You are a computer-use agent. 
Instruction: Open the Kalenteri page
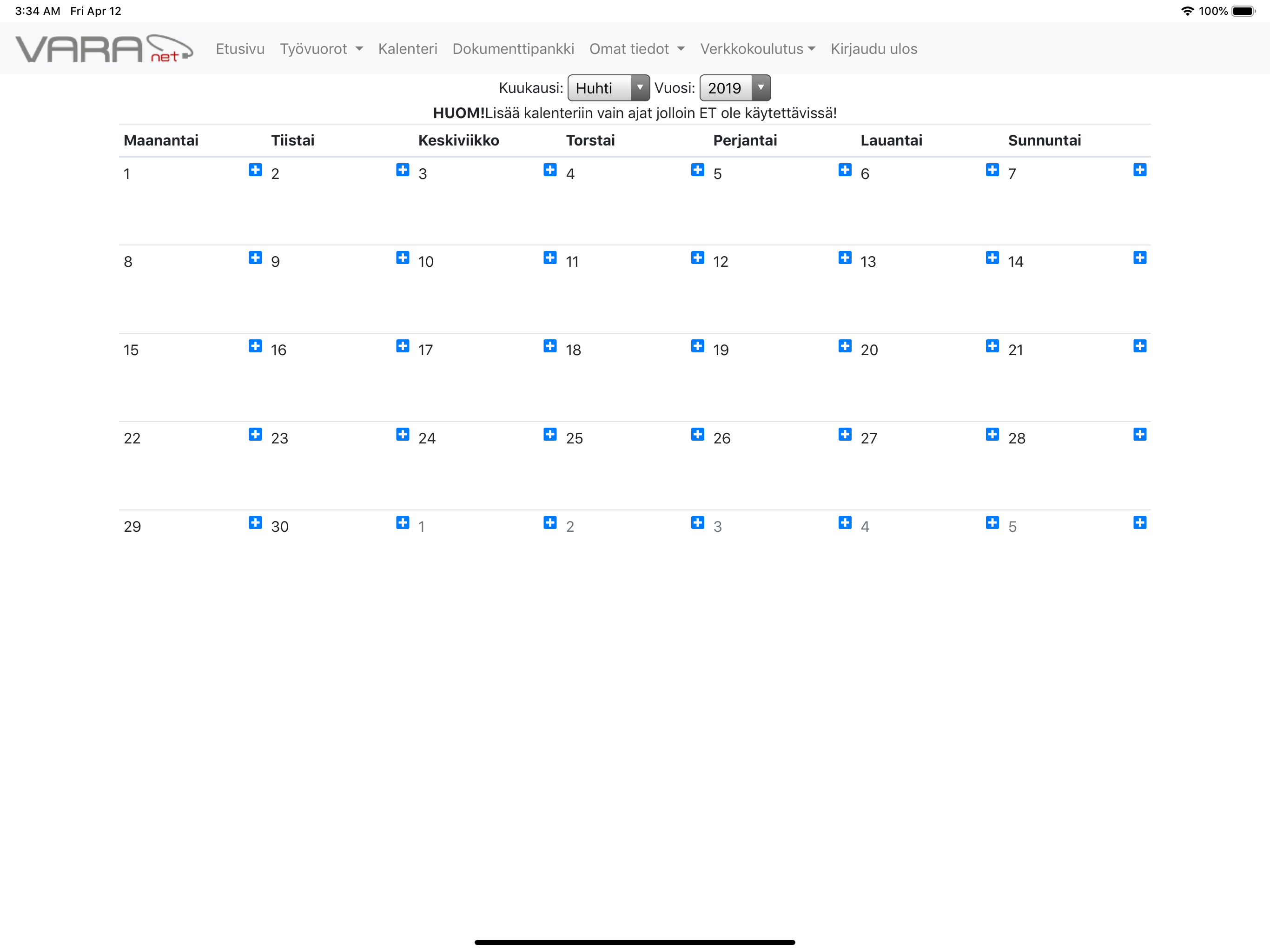408,49
